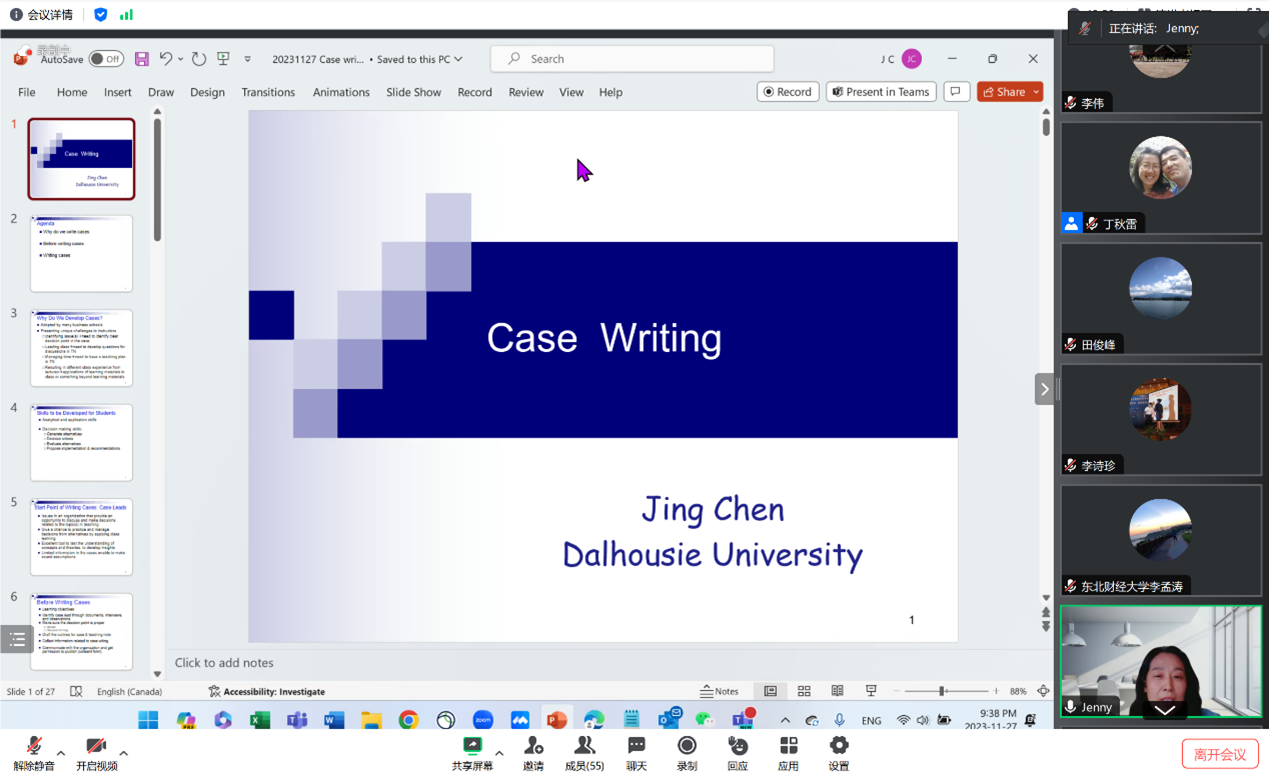Open the Customize Quick Access Toolbar dropdown
The image size is (1269, 777).
[x=248, y=59]
